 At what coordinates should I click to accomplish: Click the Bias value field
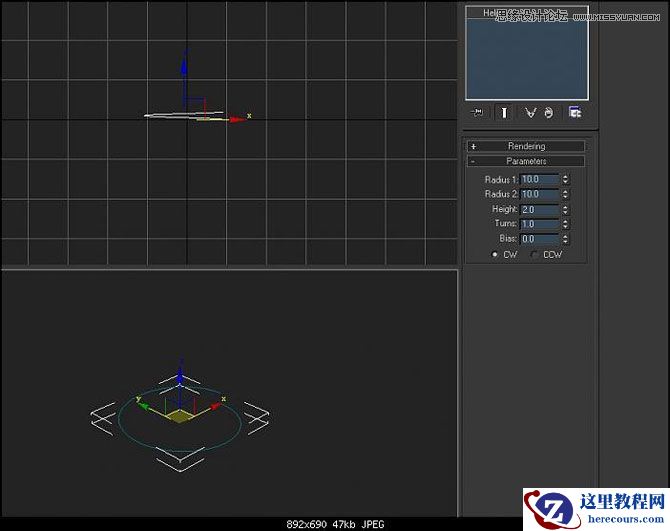coord(540,239)
